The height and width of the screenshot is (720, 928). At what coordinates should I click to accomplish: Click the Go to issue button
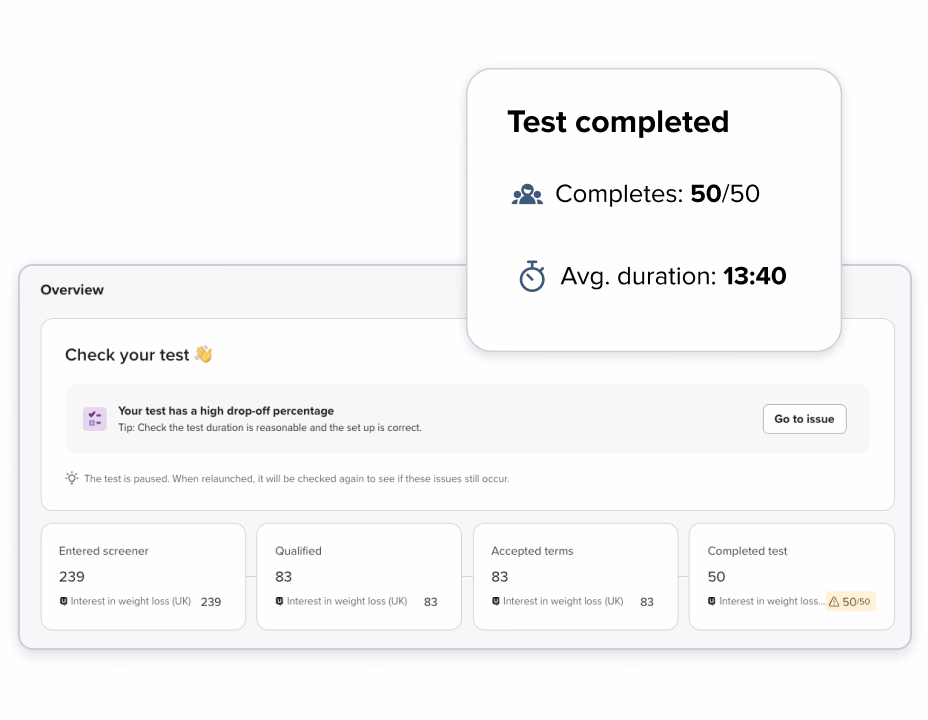click(x=804, y=419)
